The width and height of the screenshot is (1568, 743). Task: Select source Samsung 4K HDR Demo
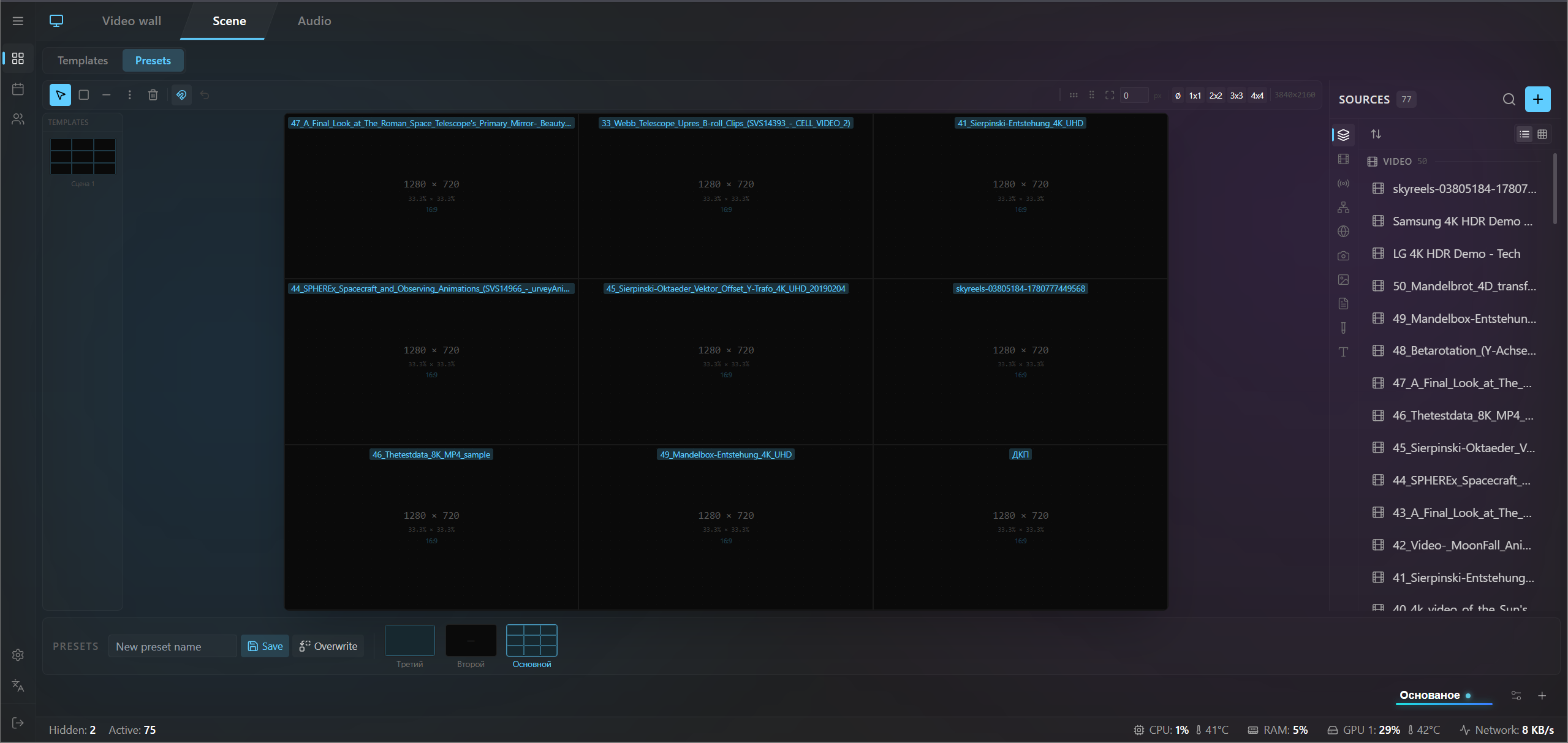[1455, 221]
